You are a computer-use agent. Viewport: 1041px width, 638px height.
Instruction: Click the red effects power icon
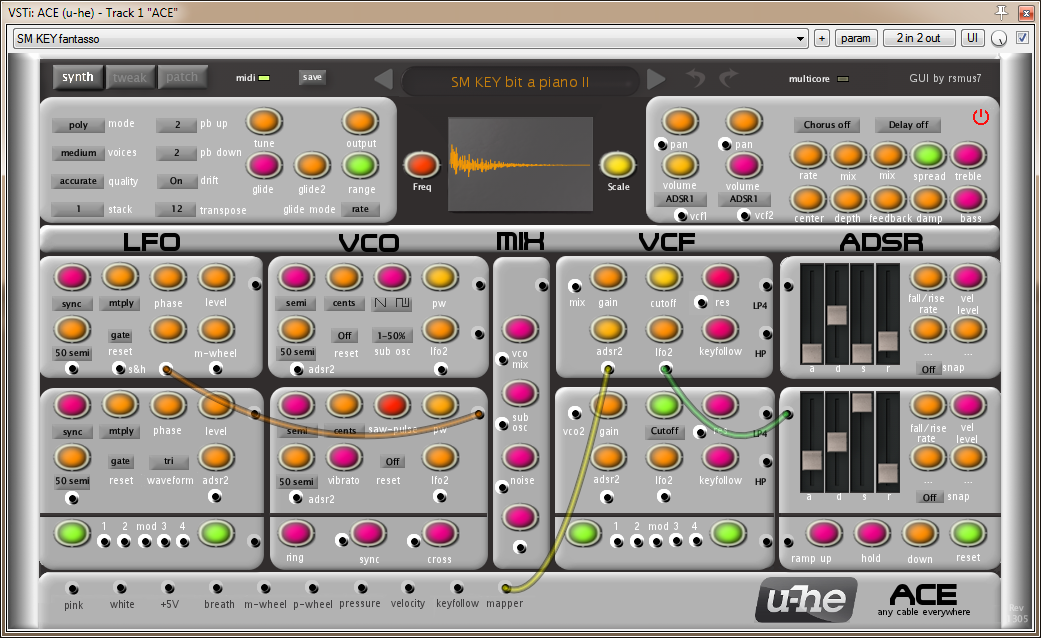pos(981,118)
